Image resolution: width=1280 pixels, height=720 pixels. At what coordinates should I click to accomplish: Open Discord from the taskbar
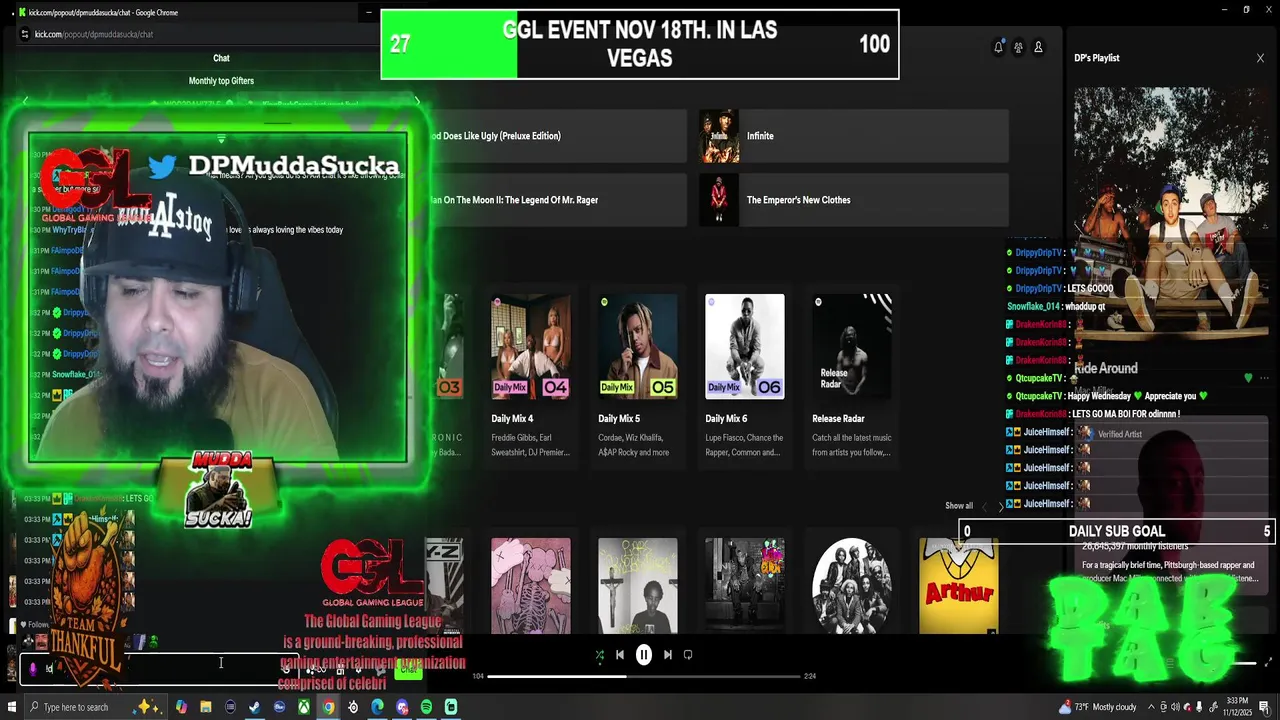pos(402,707)
